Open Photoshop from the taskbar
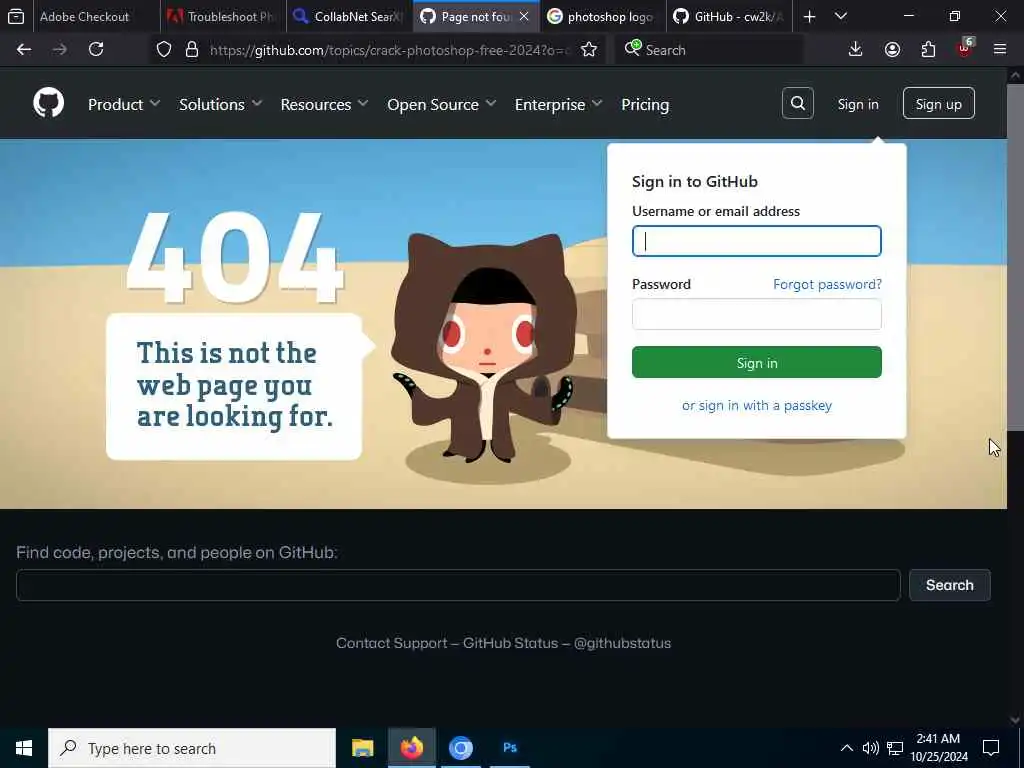 point(510,748)
